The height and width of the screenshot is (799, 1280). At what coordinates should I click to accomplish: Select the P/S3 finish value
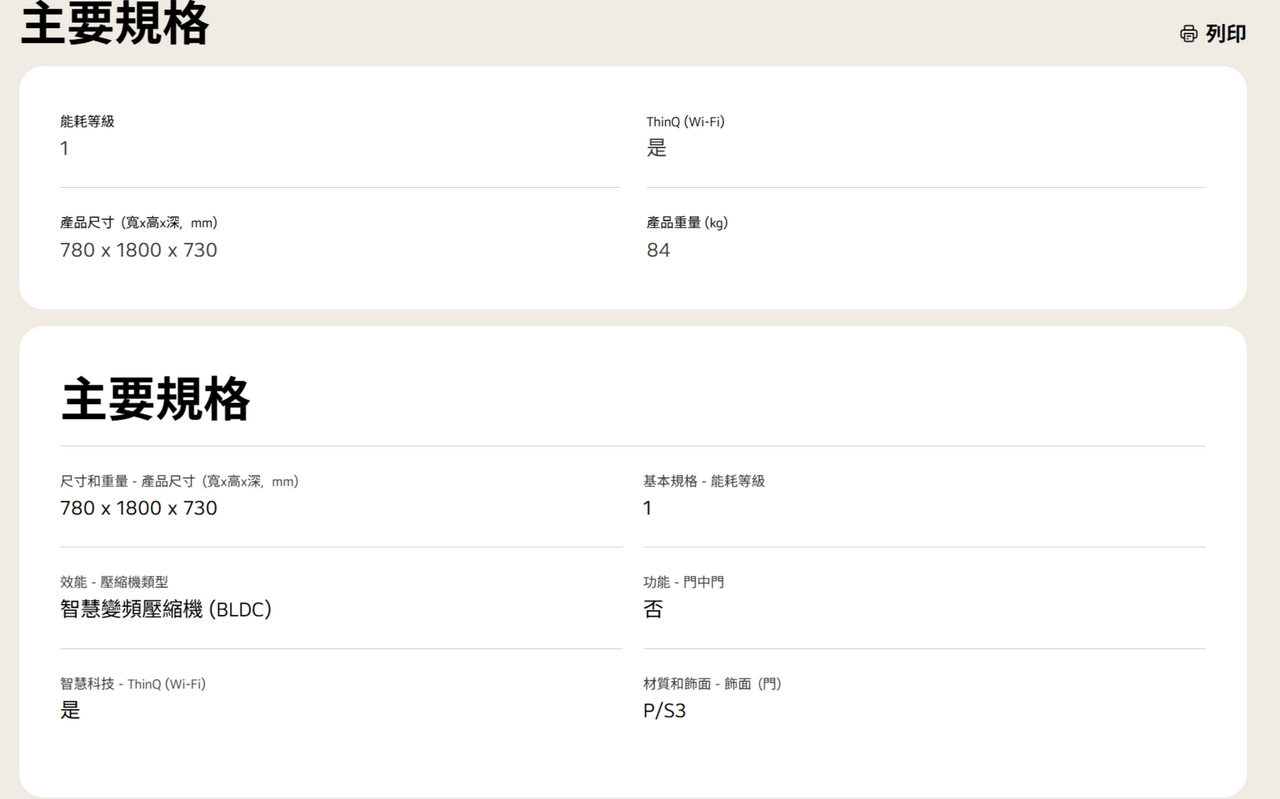click(665, 711)
